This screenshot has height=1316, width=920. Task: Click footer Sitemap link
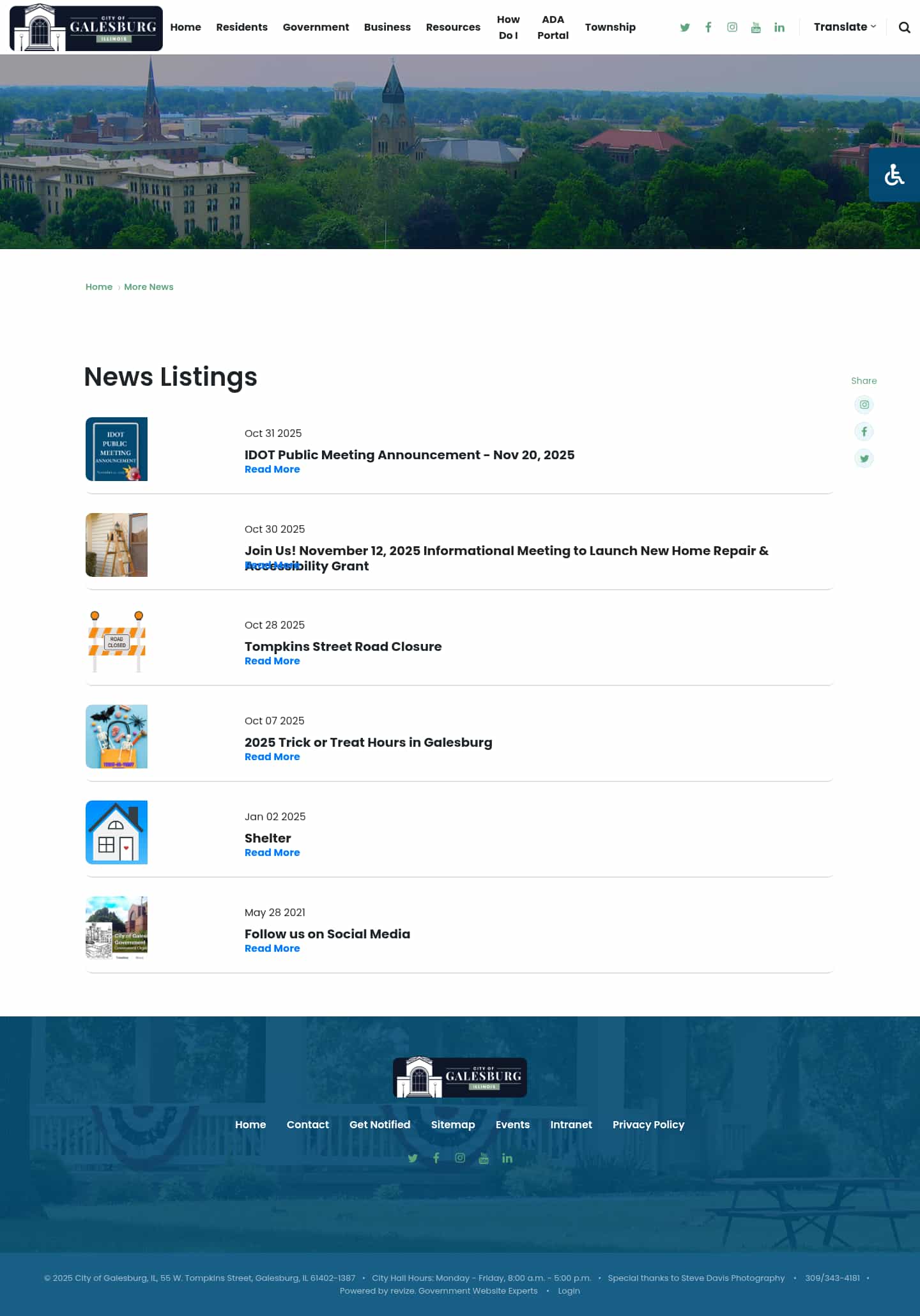453,1125
